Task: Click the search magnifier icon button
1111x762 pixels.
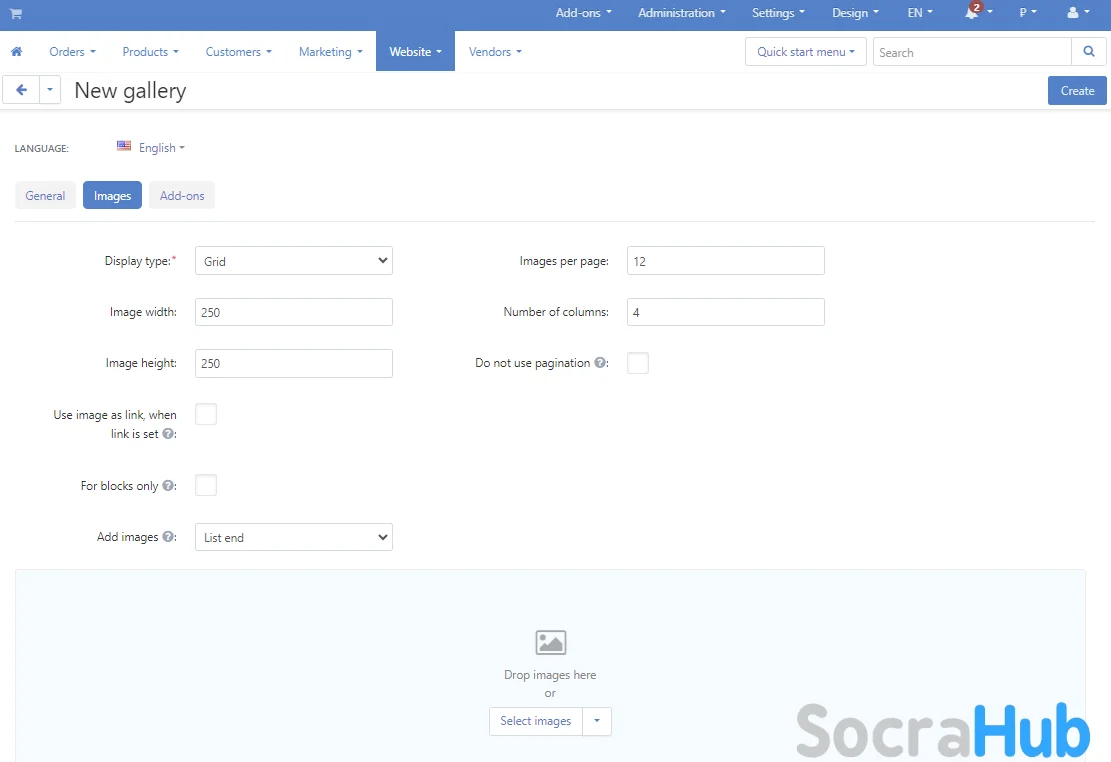Action: (1088, 52)
